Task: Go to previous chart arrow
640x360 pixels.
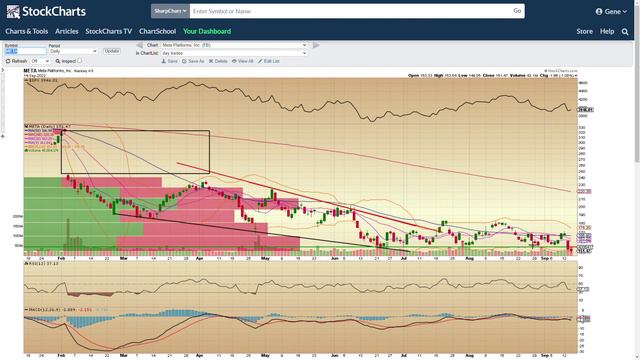Action: click(x=140, y=45)
